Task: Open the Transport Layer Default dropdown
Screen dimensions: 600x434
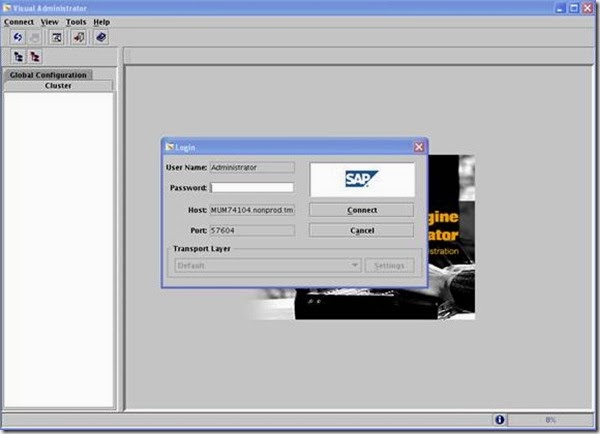Action: pos(268,266)
